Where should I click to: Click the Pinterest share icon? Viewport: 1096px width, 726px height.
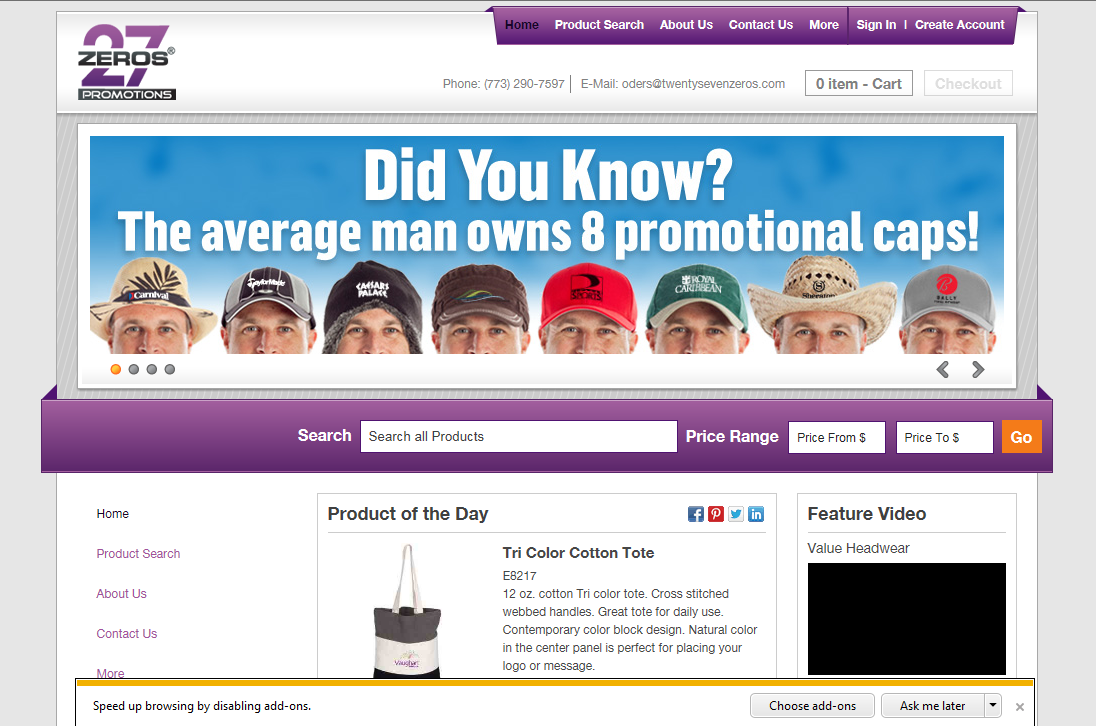(716, 514)
